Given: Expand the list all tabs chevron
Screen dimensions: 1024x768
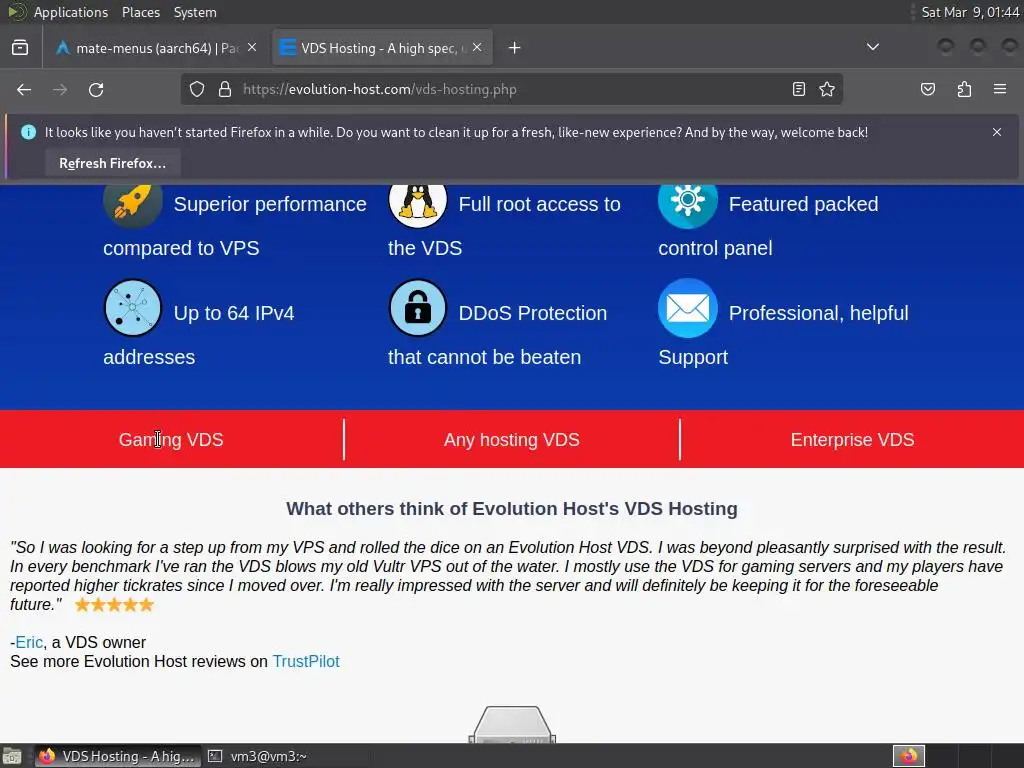Looking at the screenshot, I should pos(872,47).
